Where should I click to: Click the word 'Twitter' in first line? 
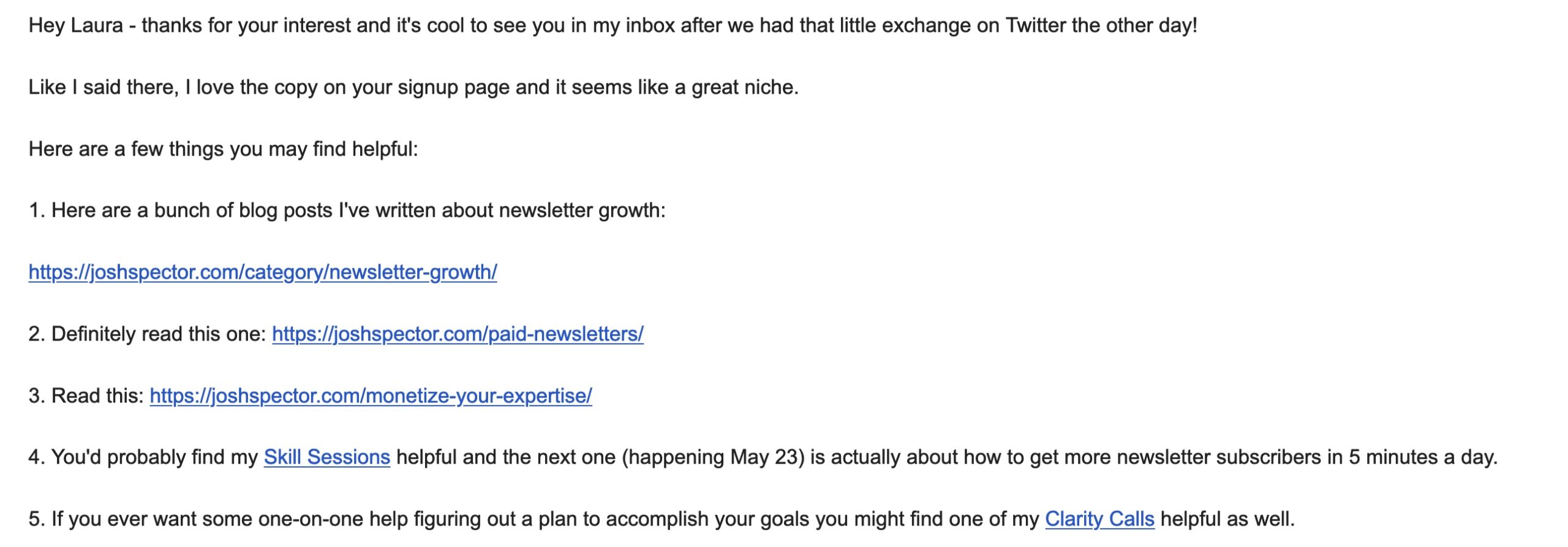[x=1035, y=26]
